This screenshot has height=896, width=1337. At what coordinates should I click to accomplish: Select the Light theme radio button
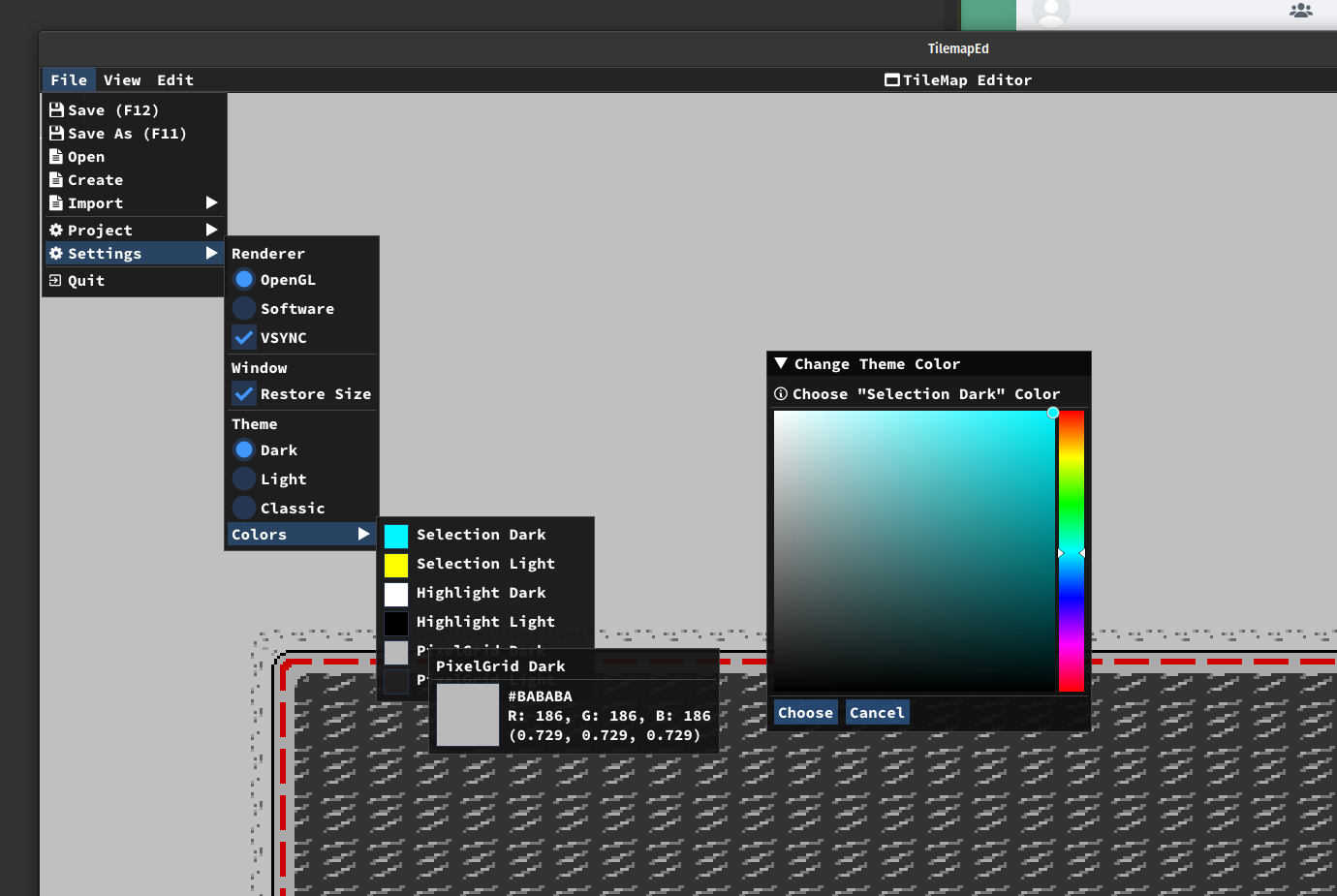244,479
